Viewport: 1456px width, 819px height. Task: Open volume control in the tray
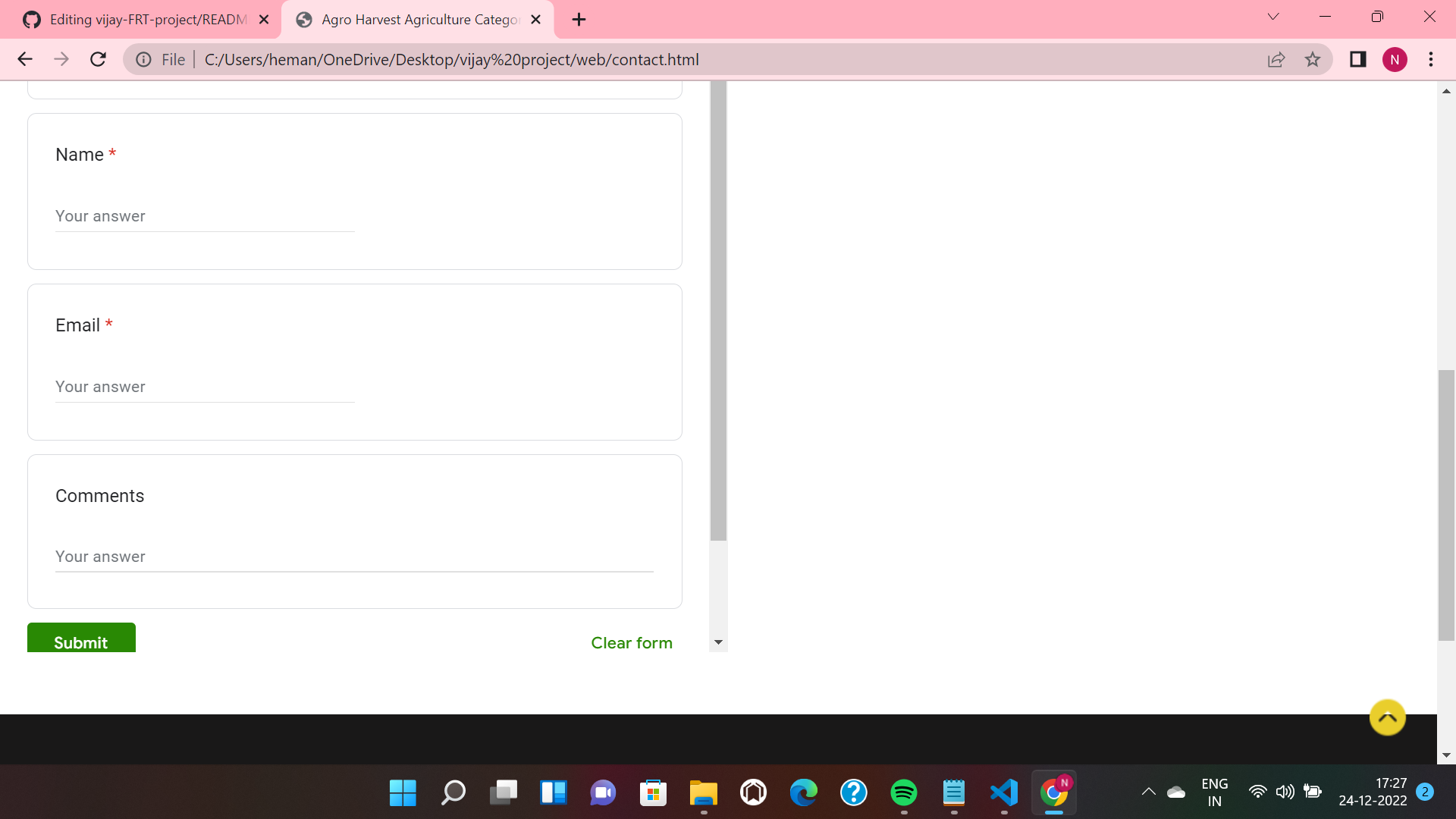[x=1285, y=792]
